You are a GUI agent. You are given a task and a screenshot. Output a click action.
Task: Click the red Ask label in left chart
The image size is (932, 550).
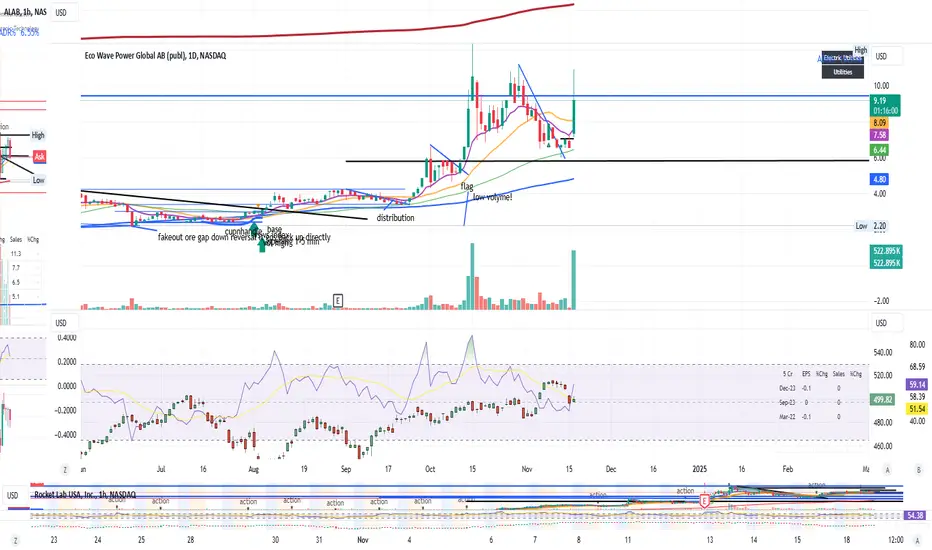tap(39, 156)
